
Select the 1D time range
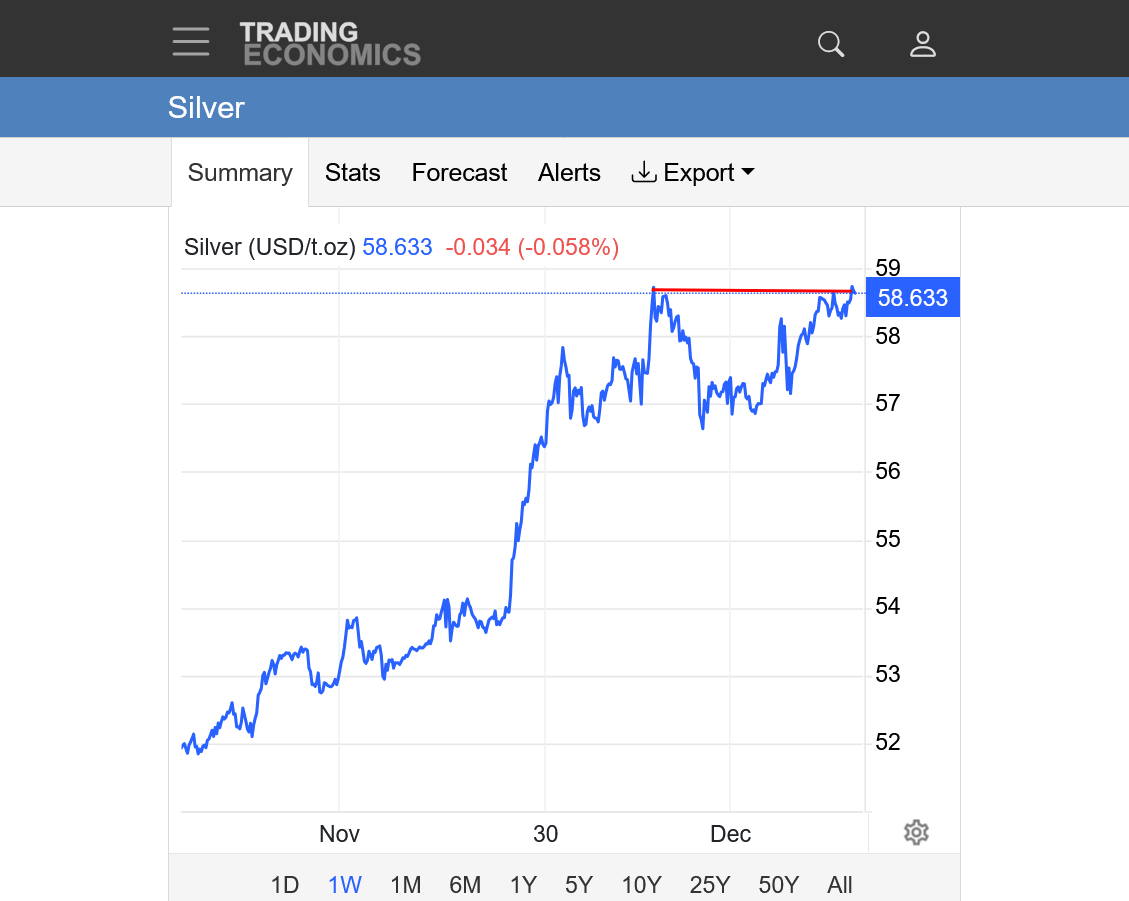pos(285,885)
